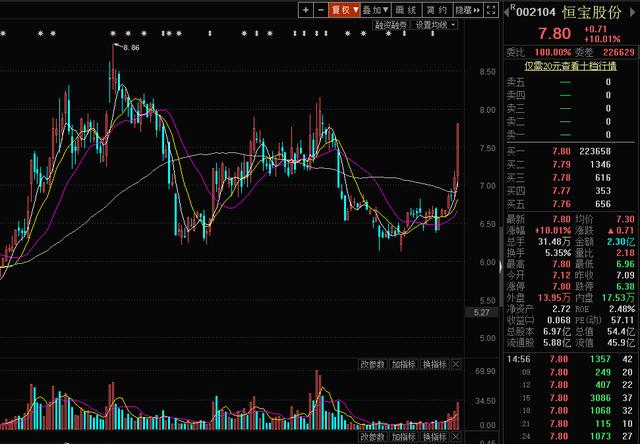Click the 流通股 5.88亿 value
Image resolution: width=640 pixels, height=444 pixels.
(x=557, y=343)
